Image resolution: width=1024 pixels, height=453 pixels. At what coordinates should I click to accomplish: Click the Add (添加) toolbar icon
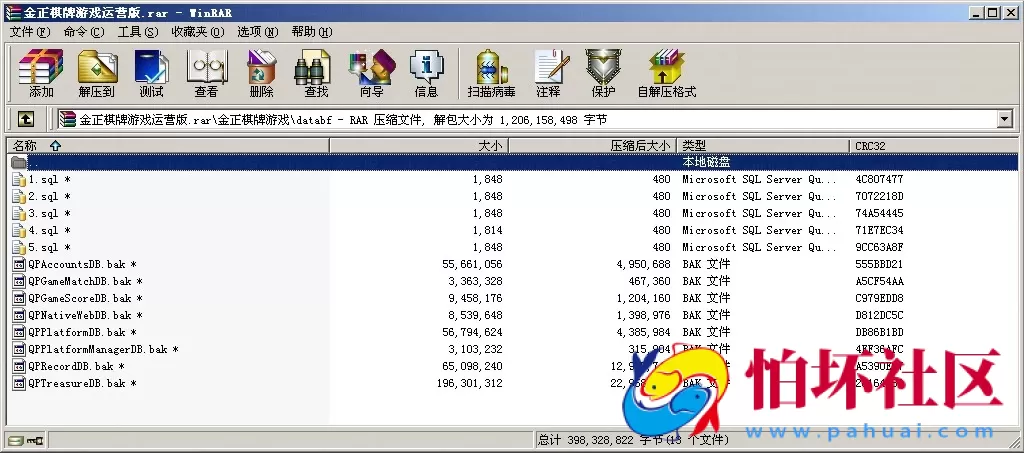pos(41,73)
